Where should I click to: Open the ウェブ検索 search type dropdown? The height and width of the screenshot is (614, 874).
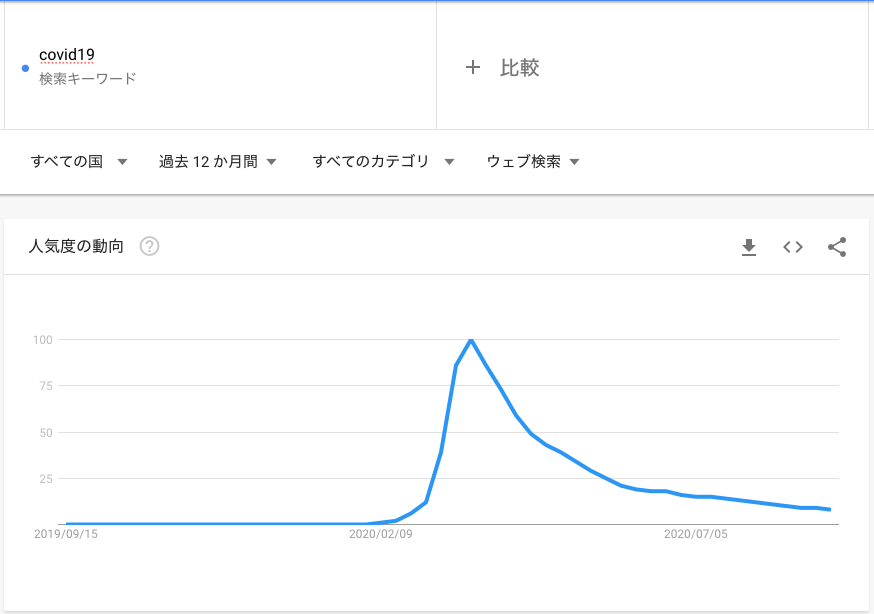click(x=533, y=162)
